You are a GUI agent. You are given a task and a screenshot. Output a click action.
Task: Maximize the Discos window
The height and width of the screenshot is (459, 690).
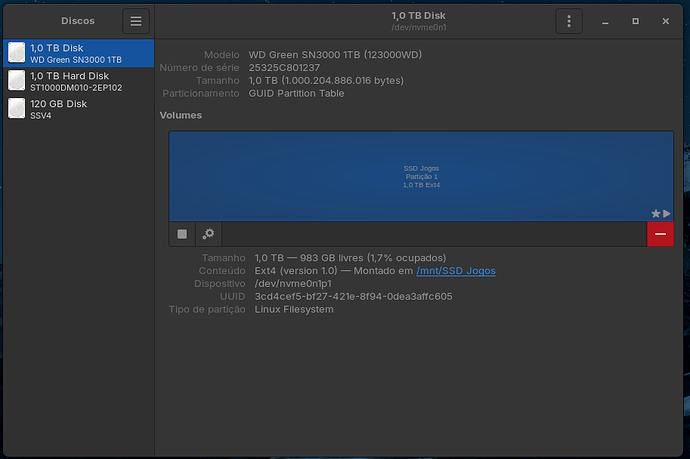[635, 21]
